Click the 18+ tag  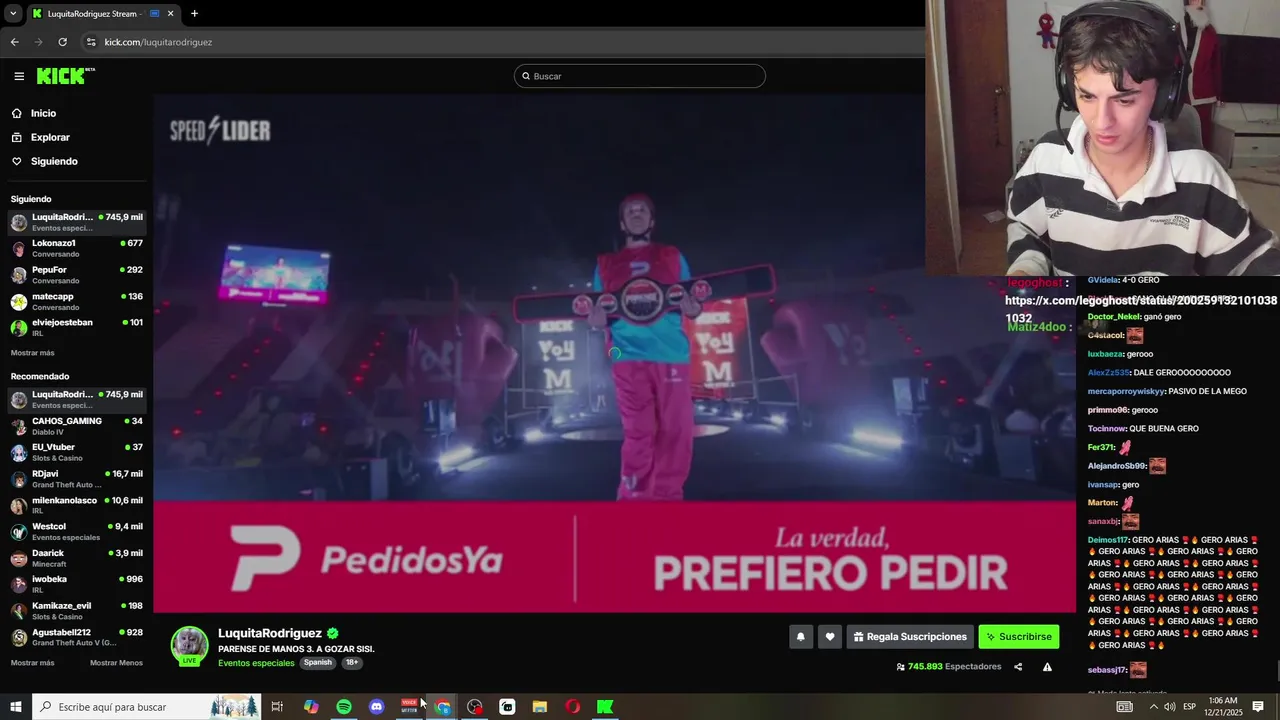[x=352, y=663]
